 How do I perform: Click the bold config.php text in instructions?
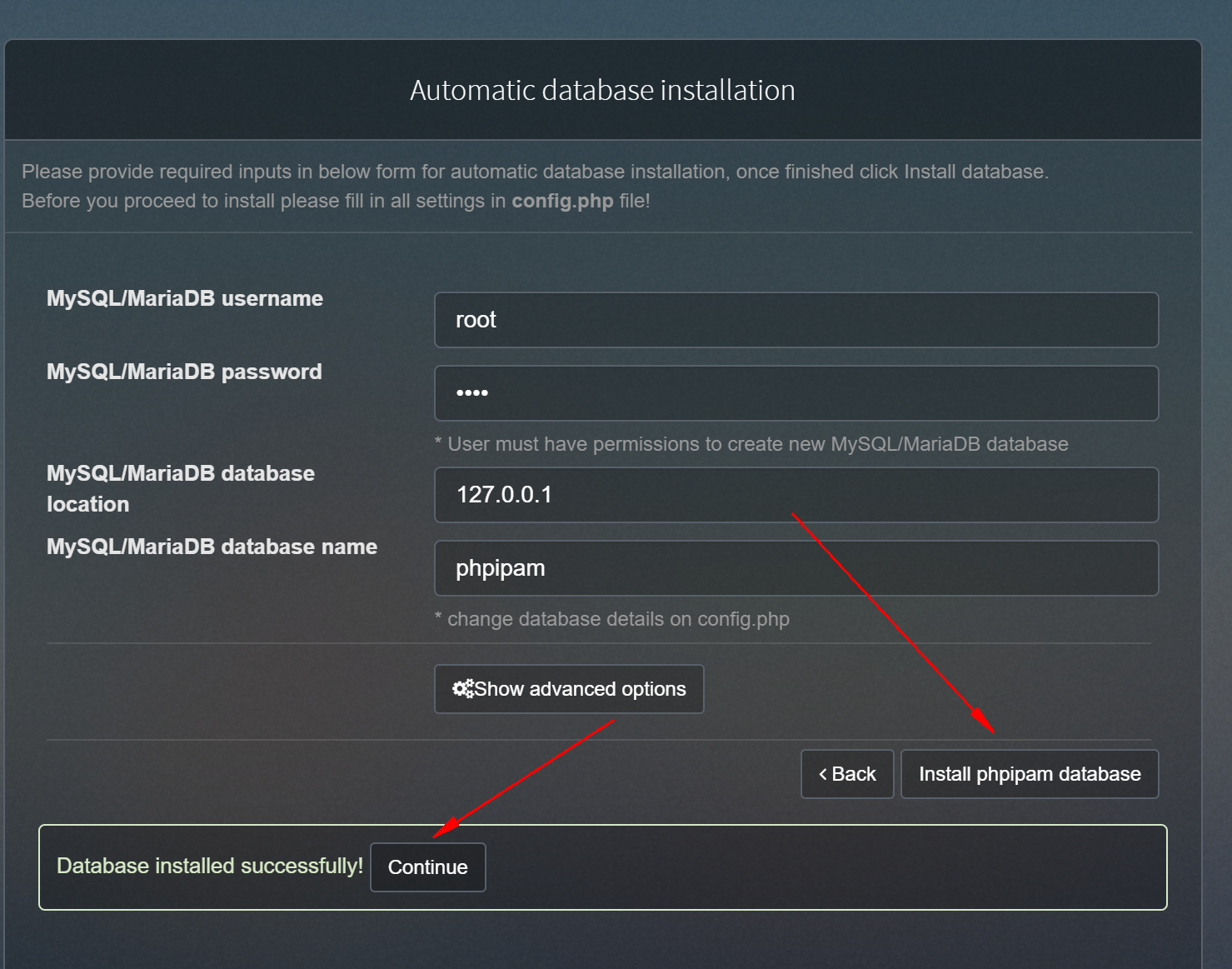click(562, 201)
